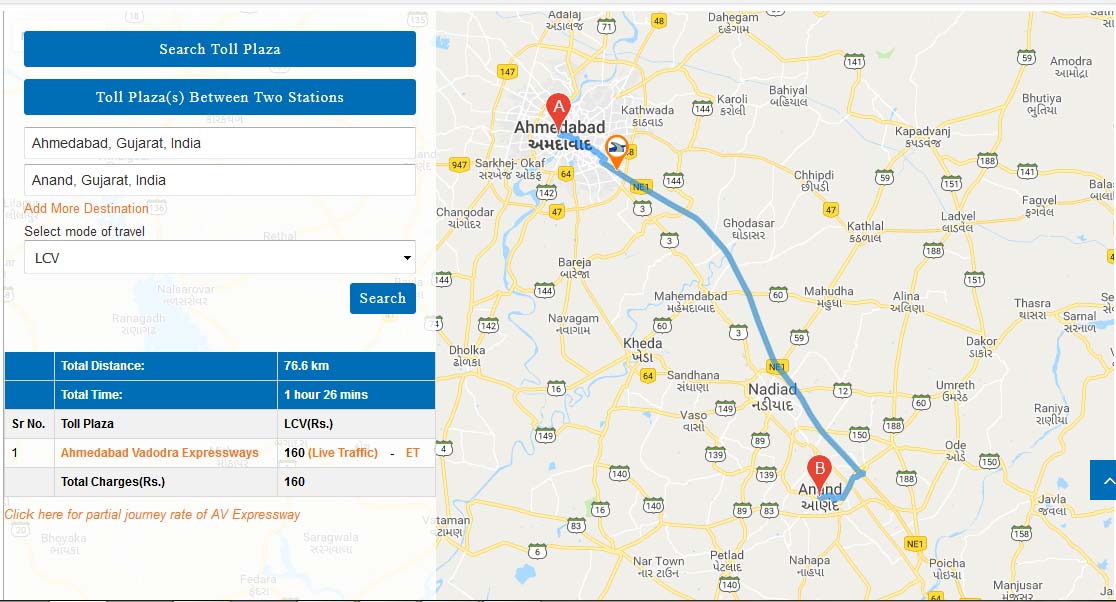Click the blue Search button
Screen dimensions: 1116x602
pos(383,298)
